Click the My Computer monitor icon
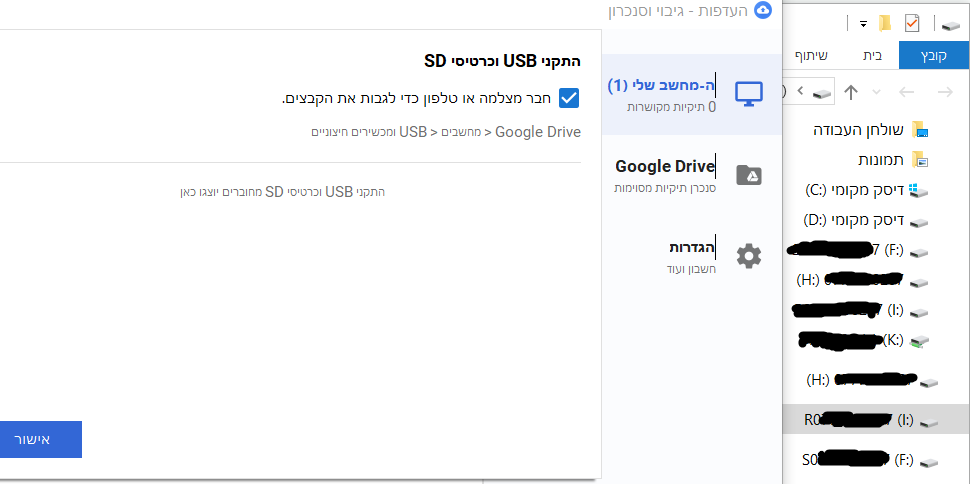 tap(748, 94)
